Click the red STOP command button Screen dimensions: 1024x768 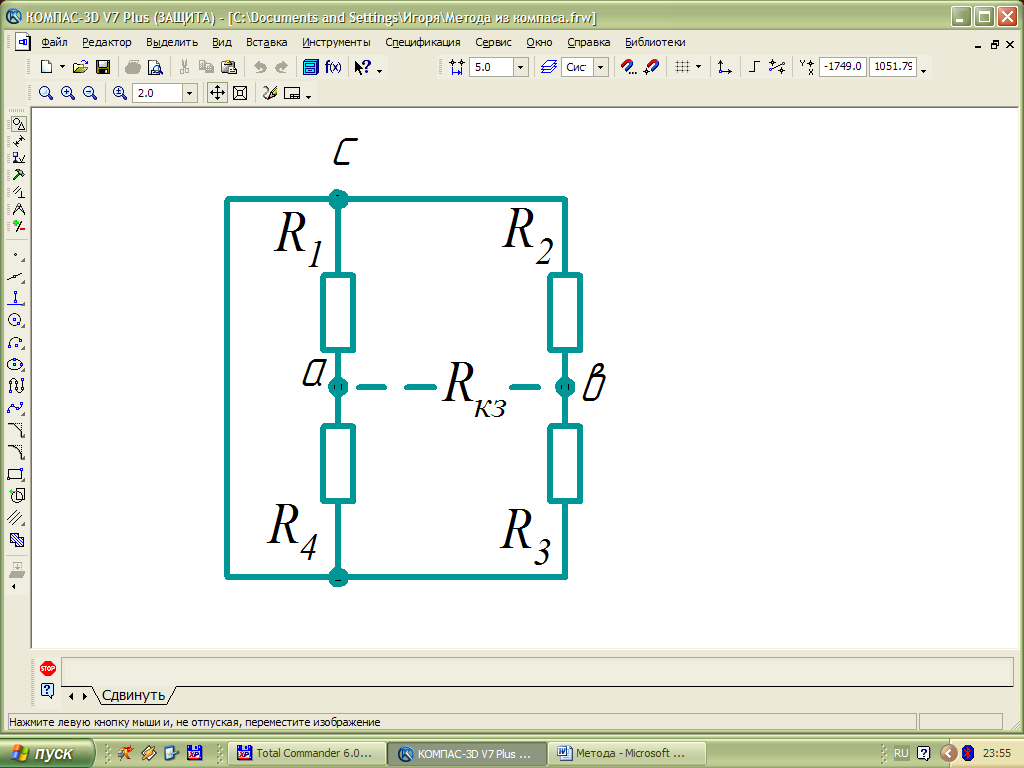pos(47,668)
